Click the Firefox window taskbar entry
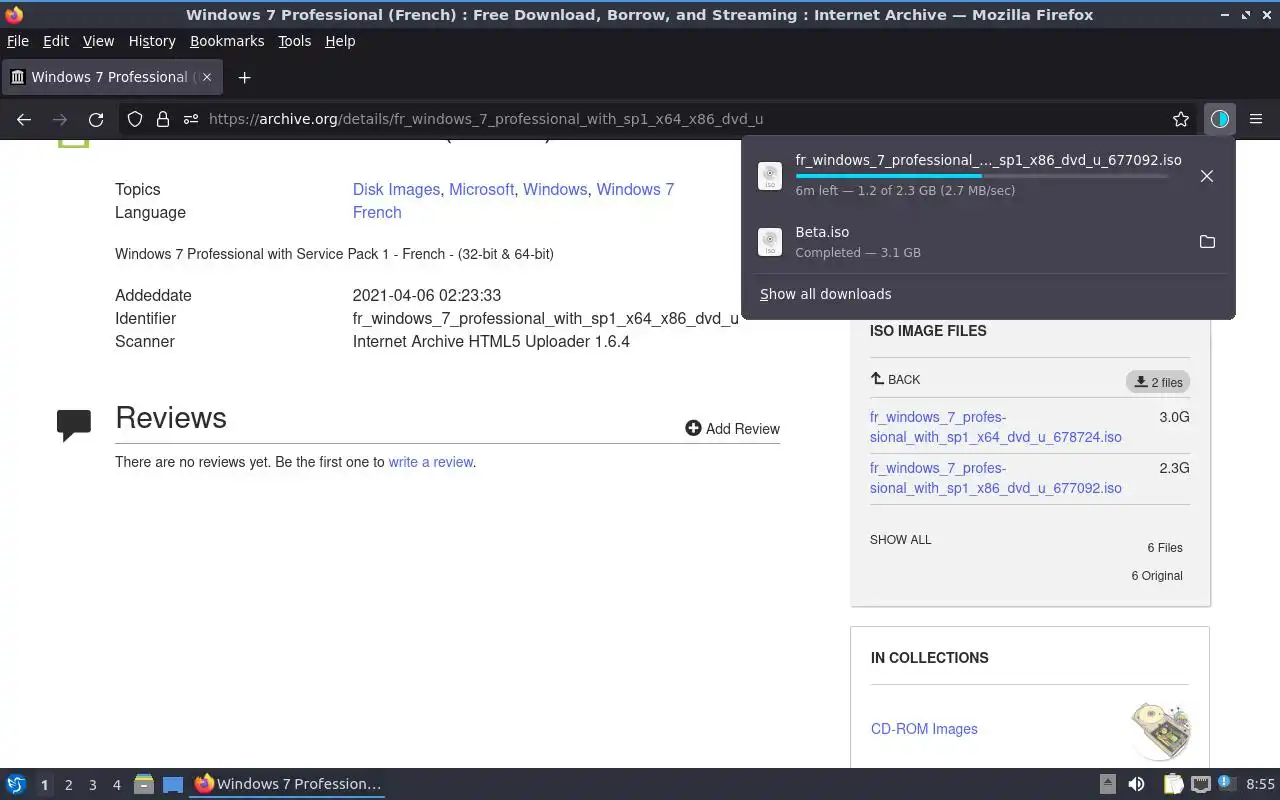Viewport: 1280px width, 800px height. [289, 784]
